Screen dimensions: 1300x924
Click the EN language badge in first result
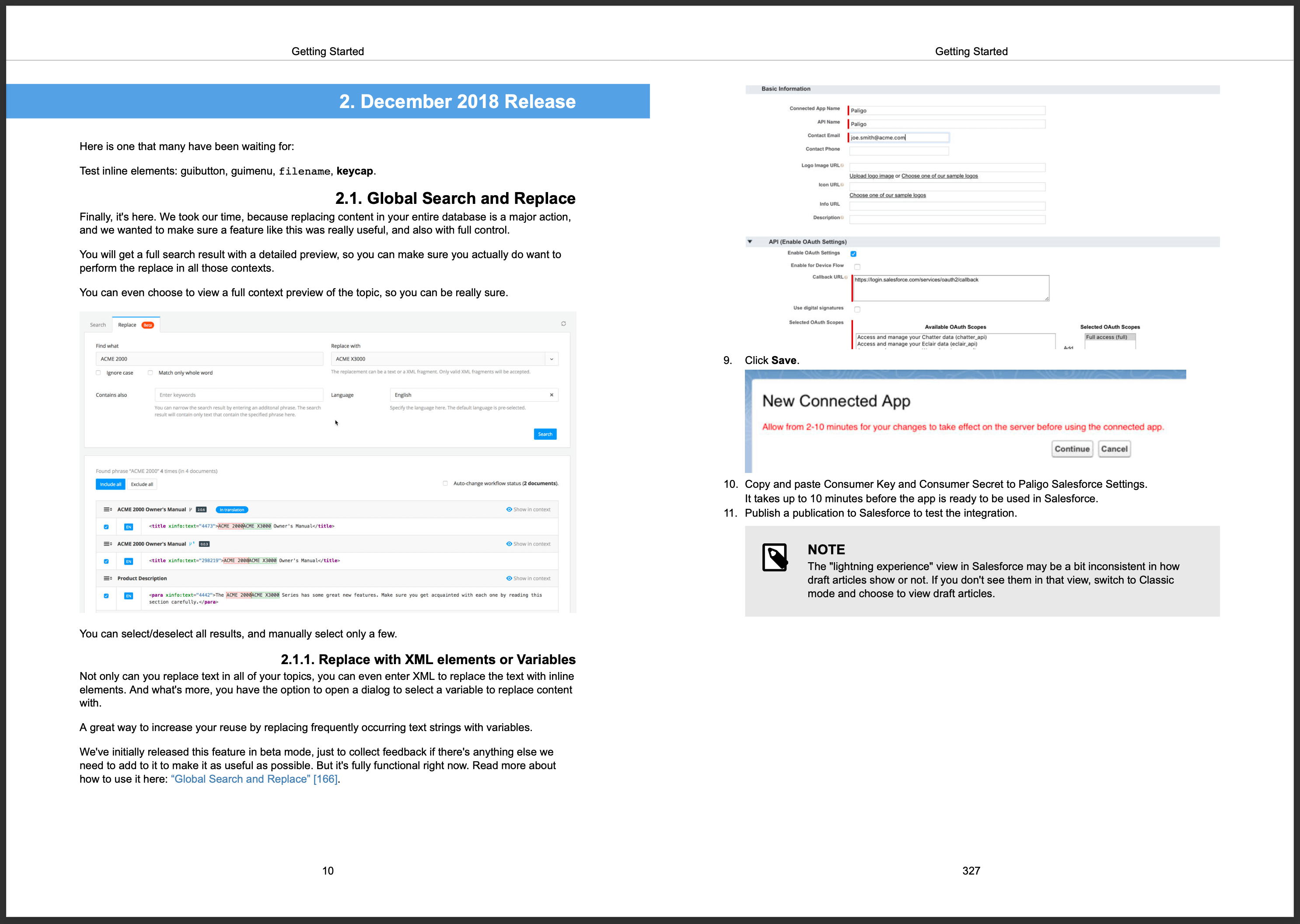pos(129,527)
